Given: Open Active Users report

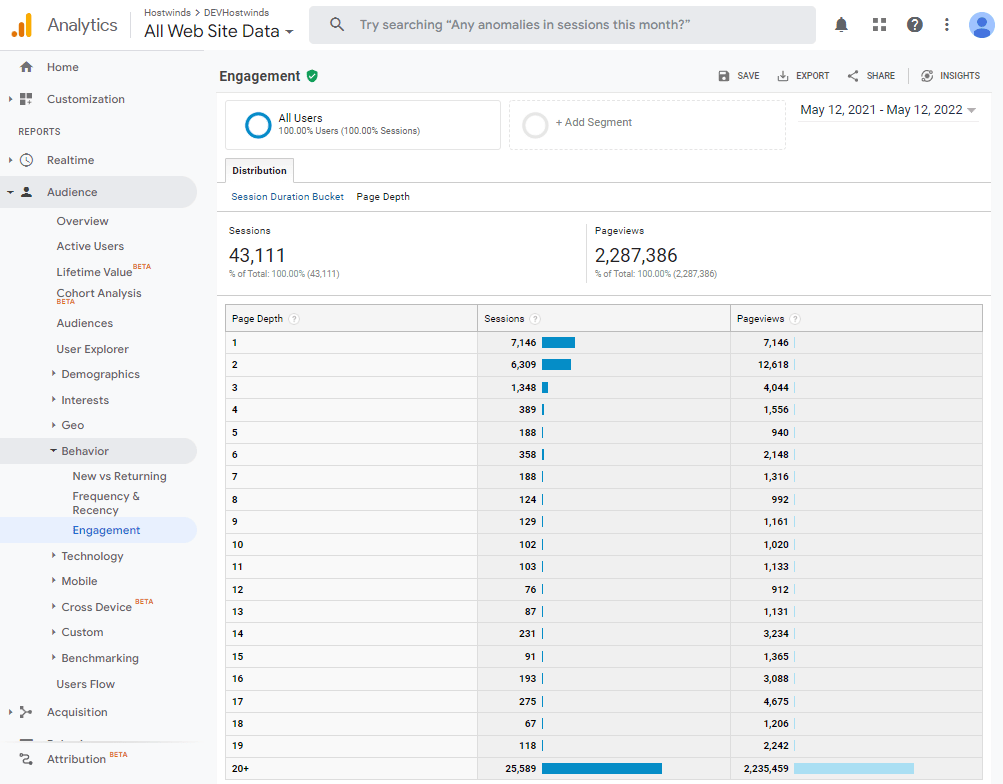Looking at the screenshot, I should tap(90, 246).
